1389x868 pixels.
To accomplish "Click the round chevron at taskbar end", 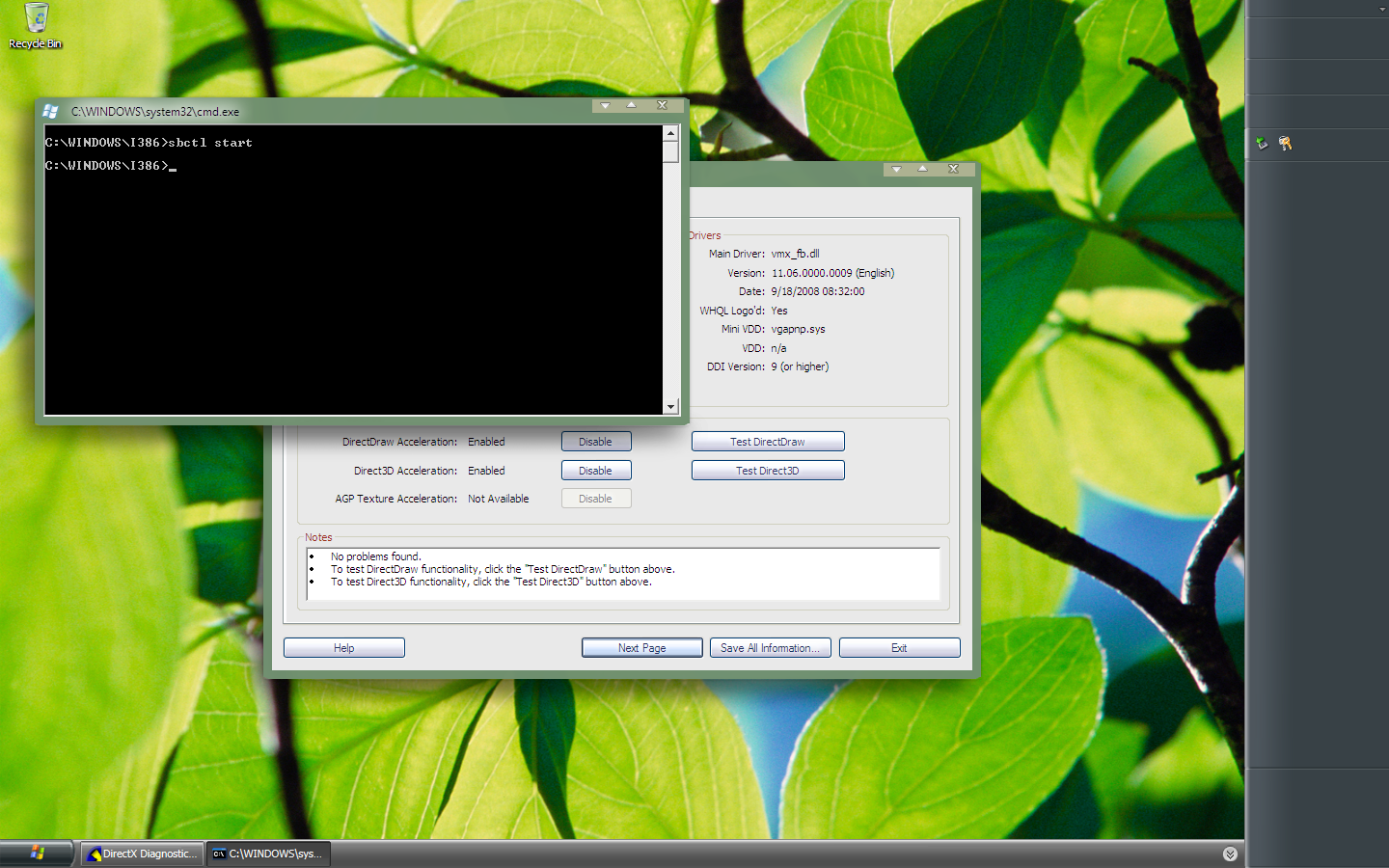I will 1230,854.
